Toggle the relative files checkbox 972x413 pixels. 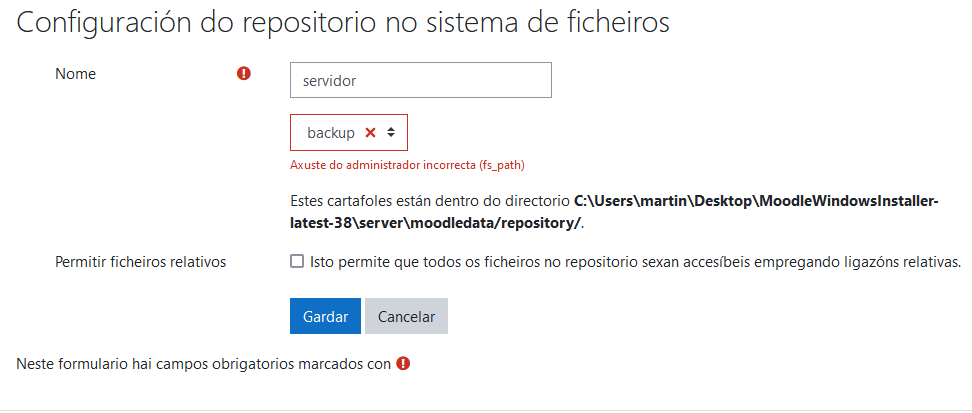point(297,262)
